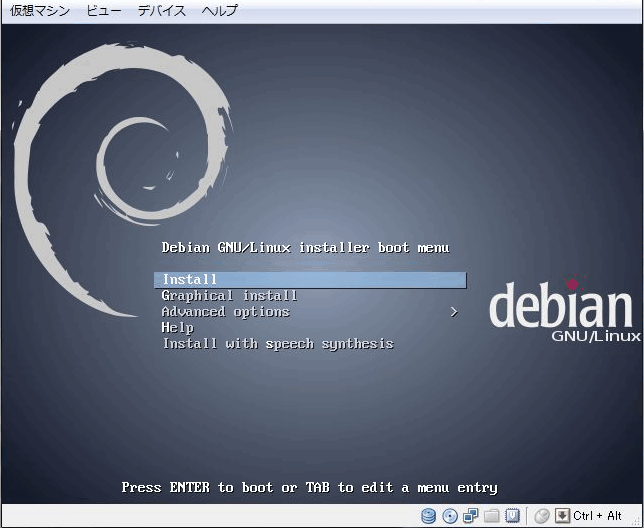Click the hard disk activity icon
Image resolution: width=644 pixels, height=528 pixels.
point(428,516)
